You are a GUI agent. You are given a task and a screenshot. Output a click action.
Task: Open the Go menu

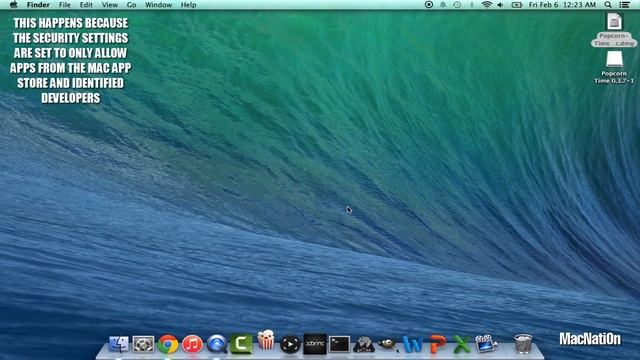point(131,5)
